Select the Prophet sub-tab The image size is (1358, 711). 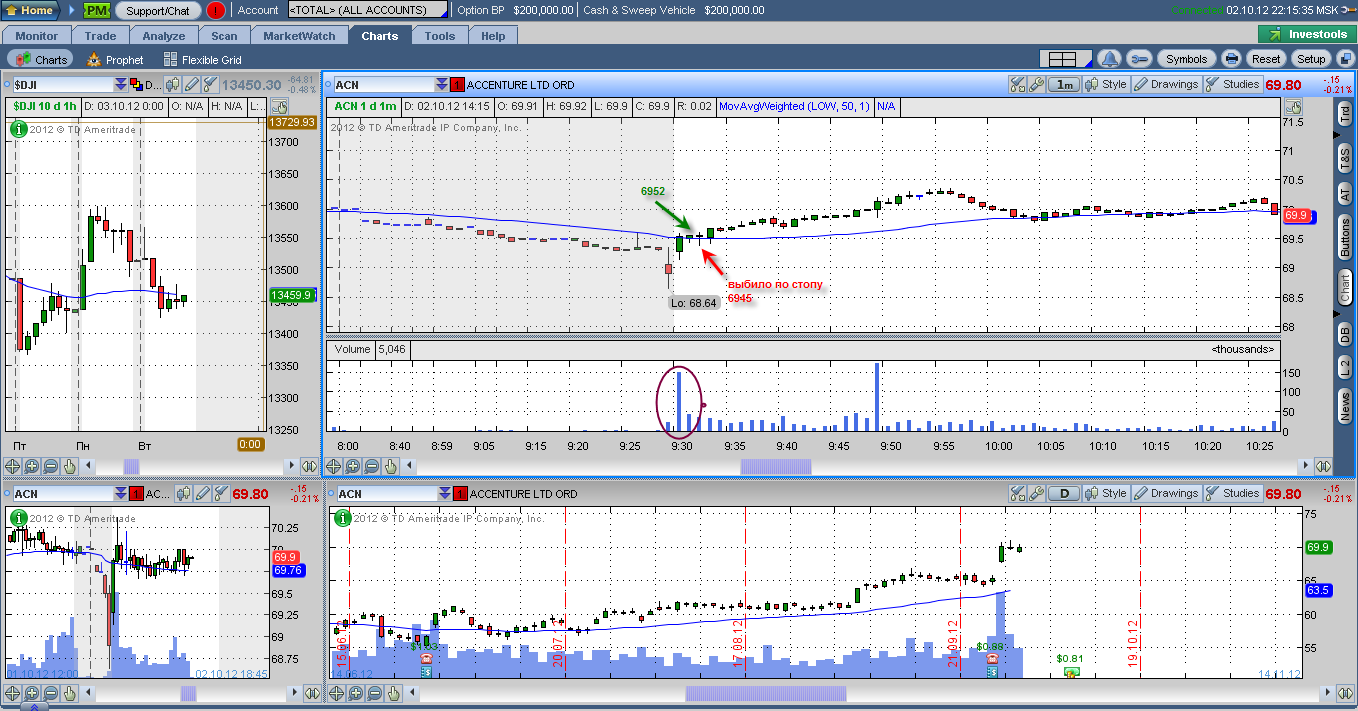[x=116, y=60]
